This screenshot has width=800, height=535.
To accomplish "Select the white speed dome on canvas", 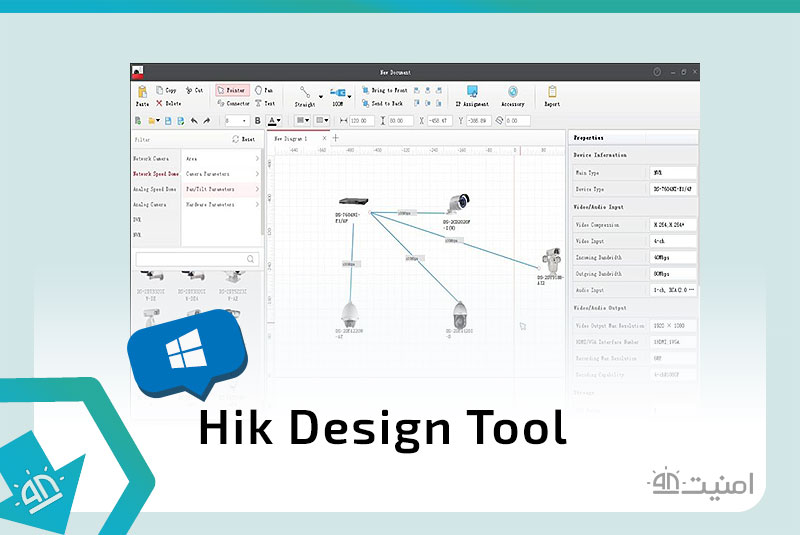I will 349,315.
